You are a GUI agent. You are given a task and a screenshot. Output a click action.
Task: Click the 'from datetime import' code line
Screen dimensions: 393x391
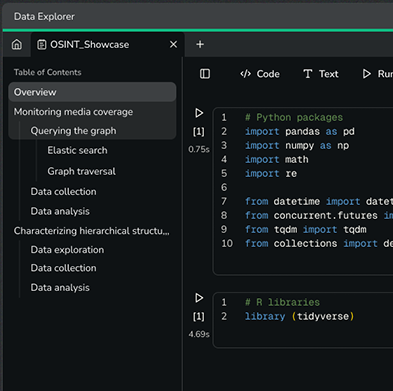319,201
